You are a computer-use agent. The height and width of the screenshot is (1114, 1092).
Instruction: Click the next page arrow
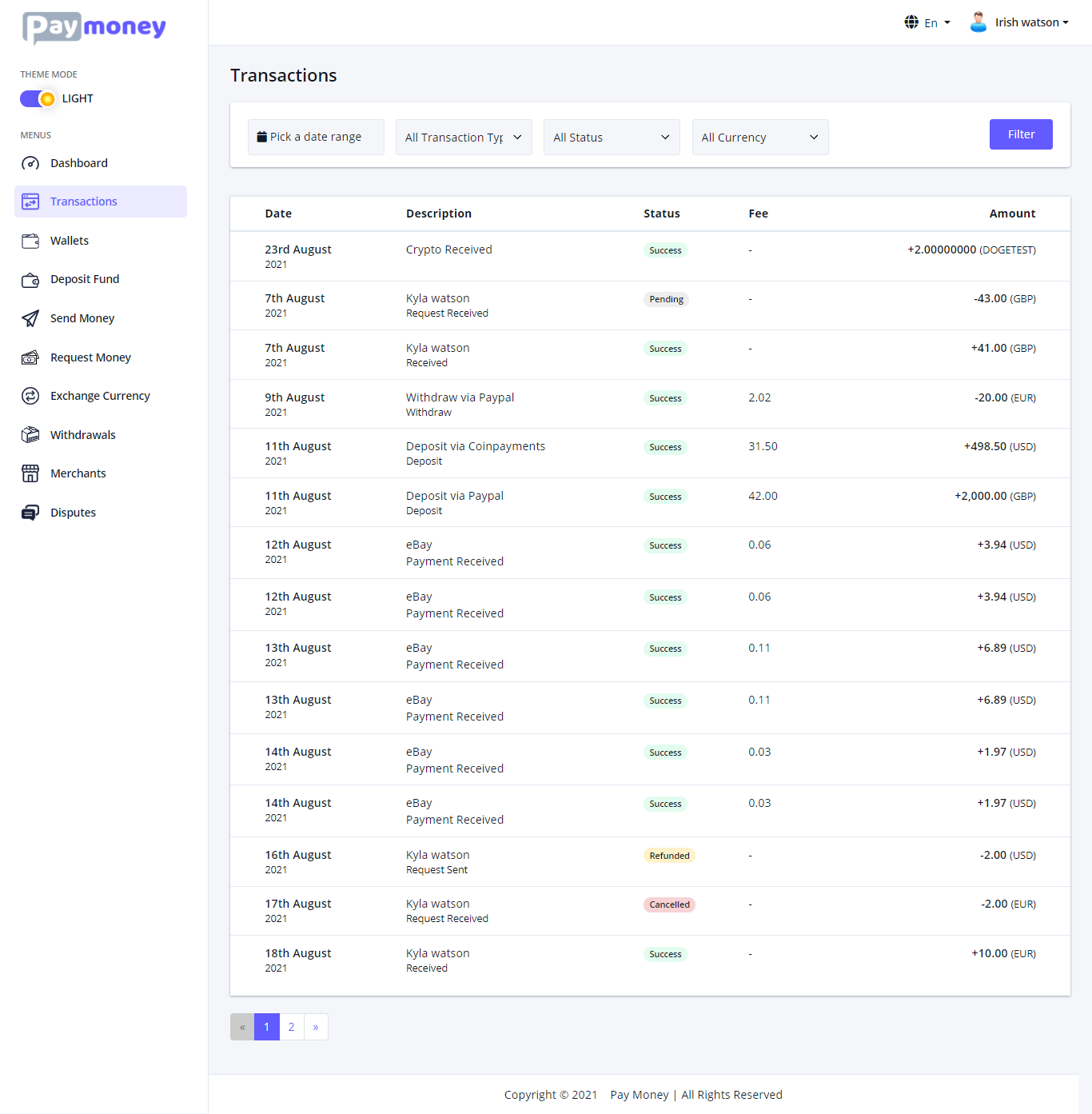[316, 1027]
